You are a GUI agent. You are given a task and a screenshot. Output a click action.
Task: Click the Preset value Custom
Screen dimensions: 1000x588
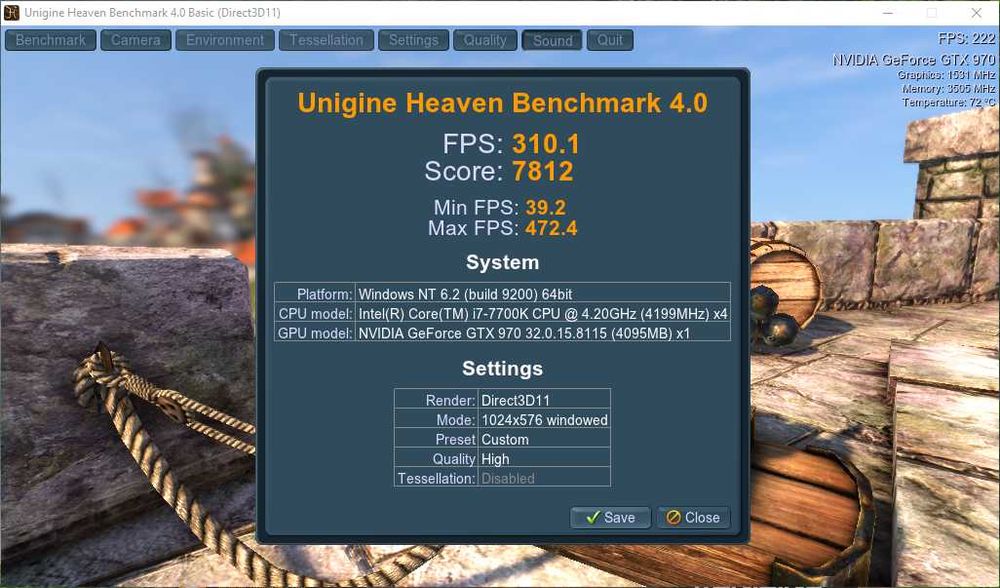click(505, 439)
